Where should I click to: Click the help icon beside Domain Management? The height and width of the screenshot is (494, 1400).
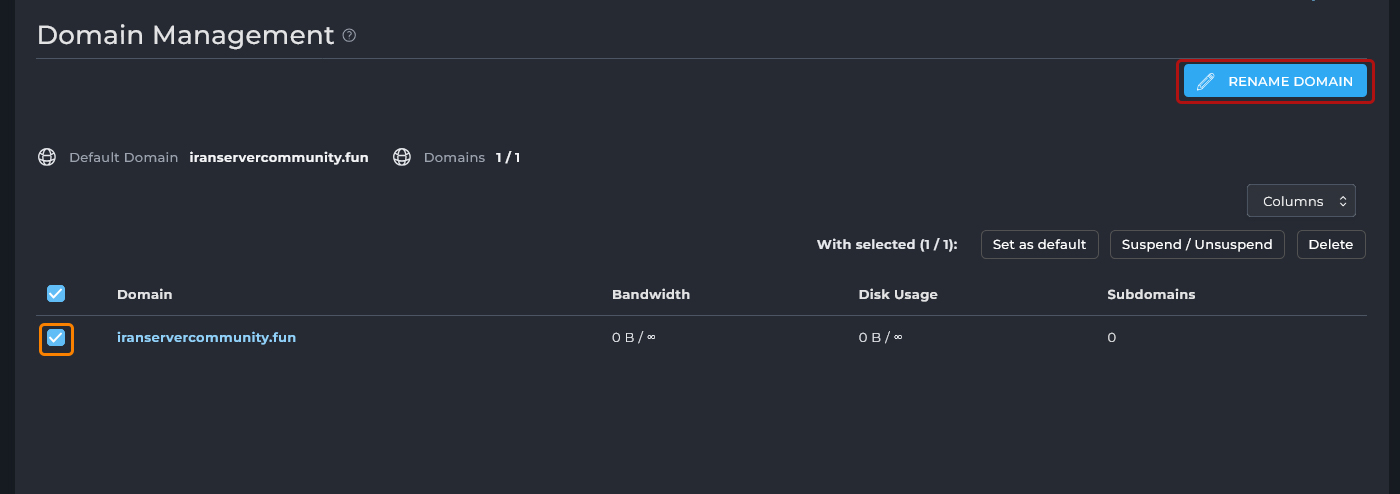349,36
